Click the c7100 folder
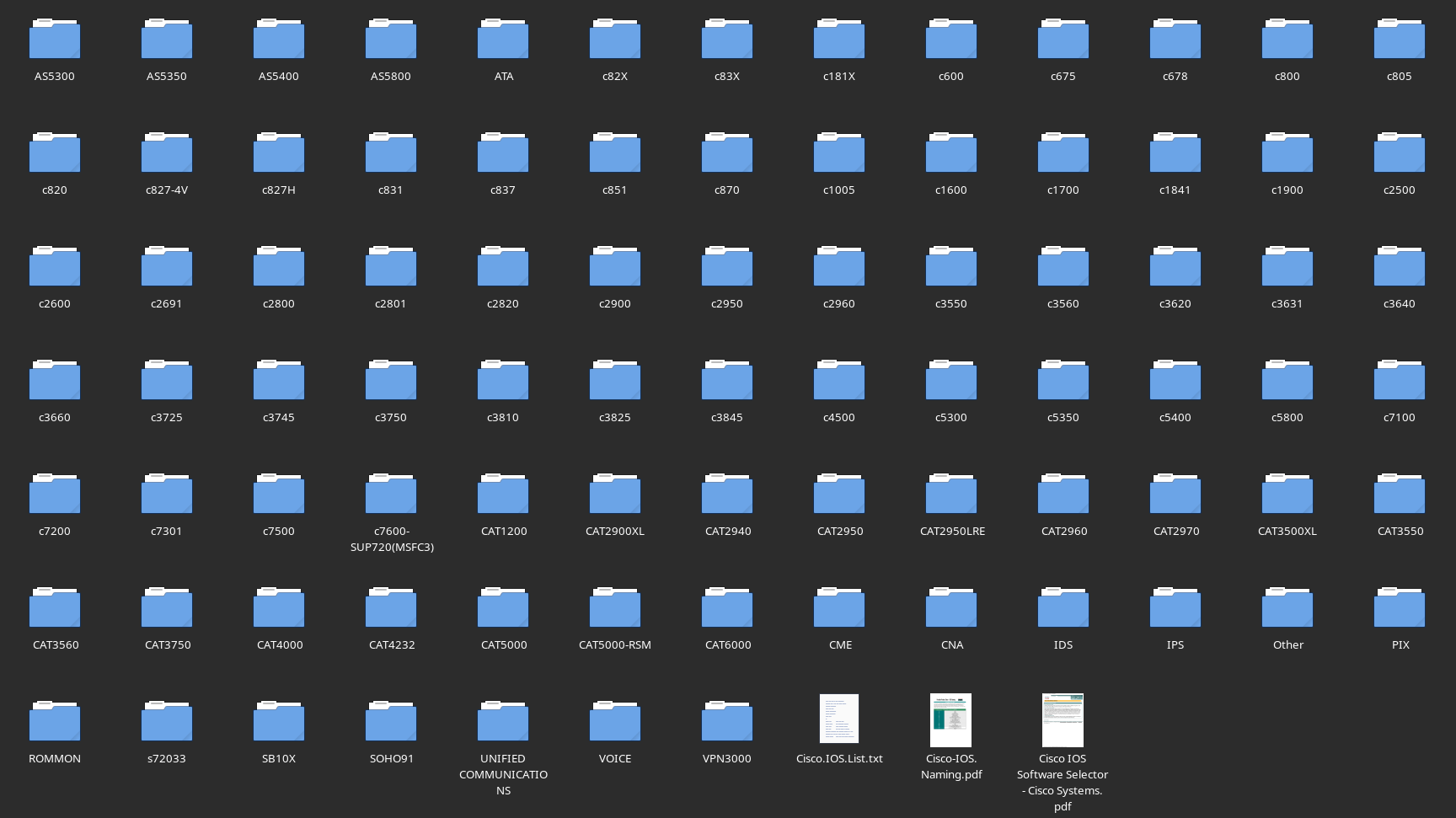This screenshot has width=1456, height=818. (x=1400, y=381)
